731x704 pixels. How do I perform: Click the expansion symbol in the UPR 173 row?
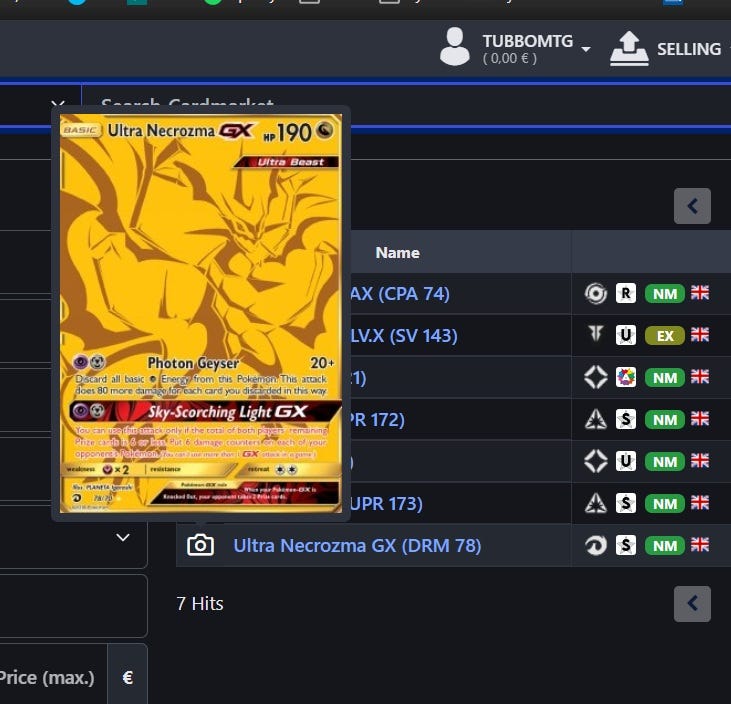tap(596, 504)
